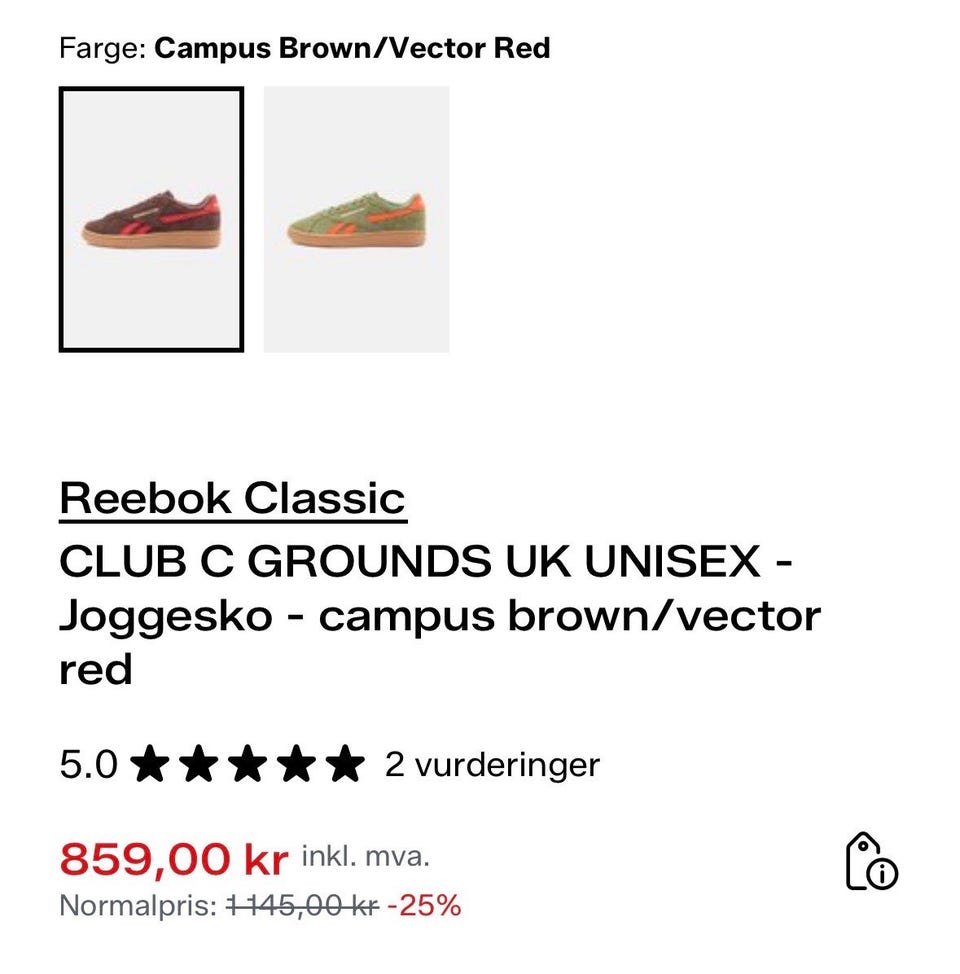Click the second rating star
Viewport: 960px width, 974px height.
click(199, 765)
